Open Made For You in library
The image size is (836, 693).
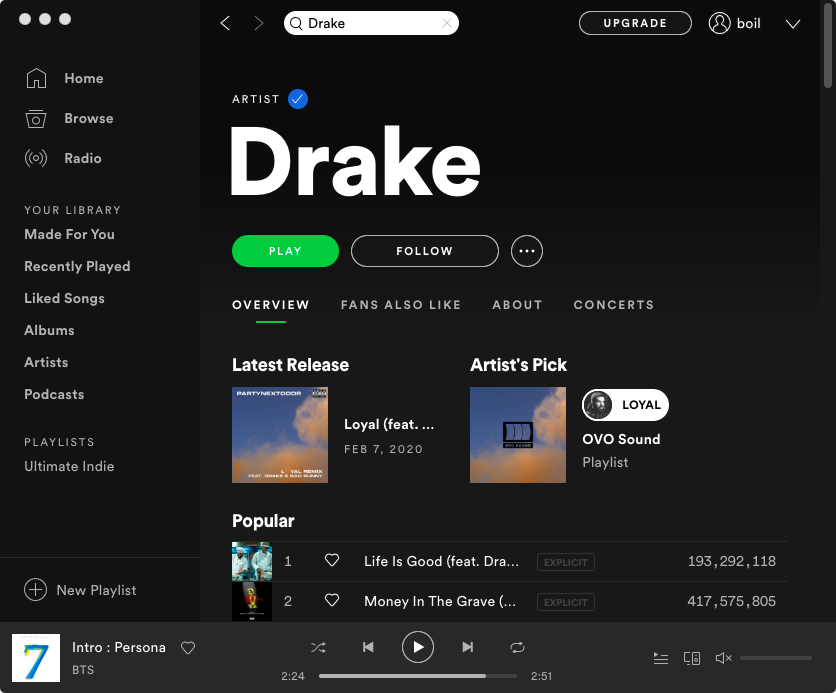(69, 235)
